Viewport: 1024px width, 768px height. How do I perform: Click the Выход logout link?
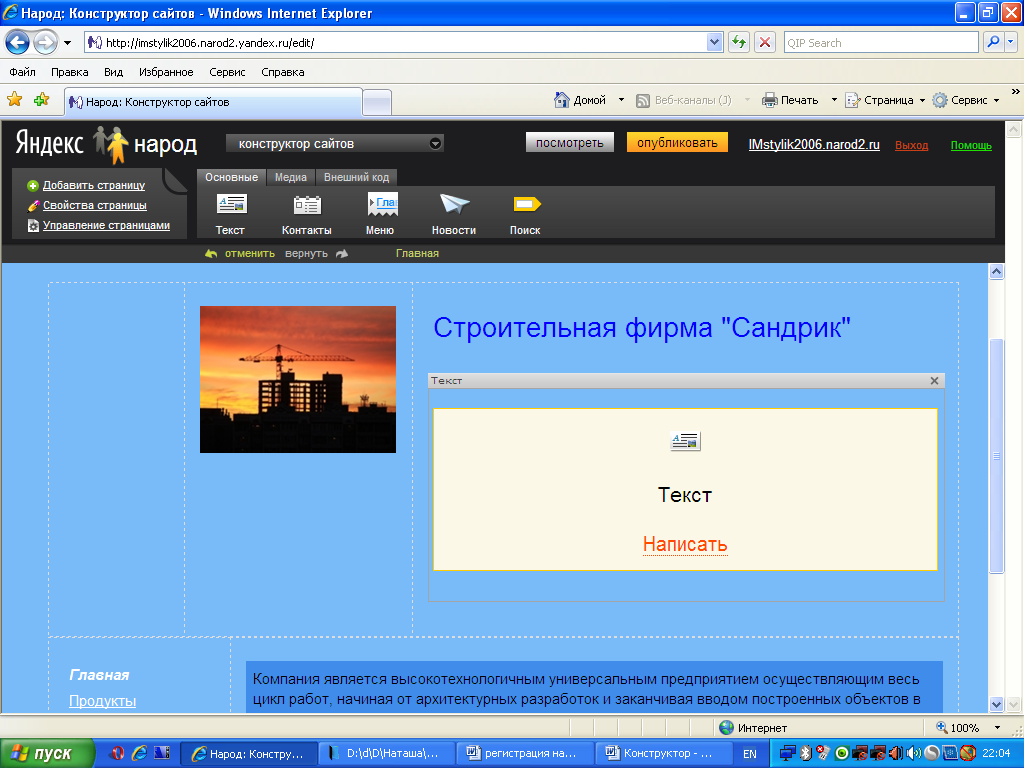(x=912, y=145)
